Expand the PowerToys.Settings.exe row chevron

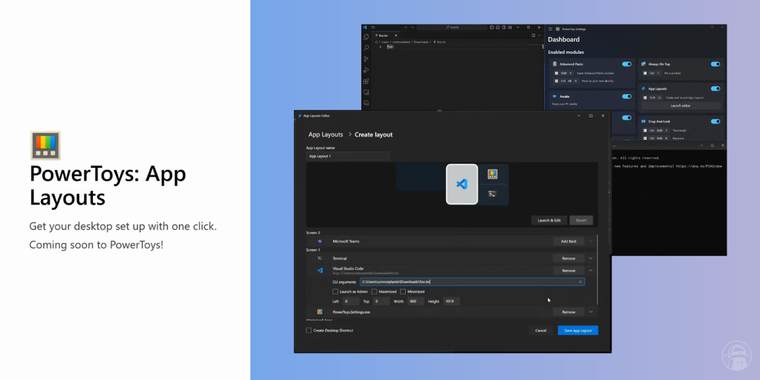coord(590,312)
